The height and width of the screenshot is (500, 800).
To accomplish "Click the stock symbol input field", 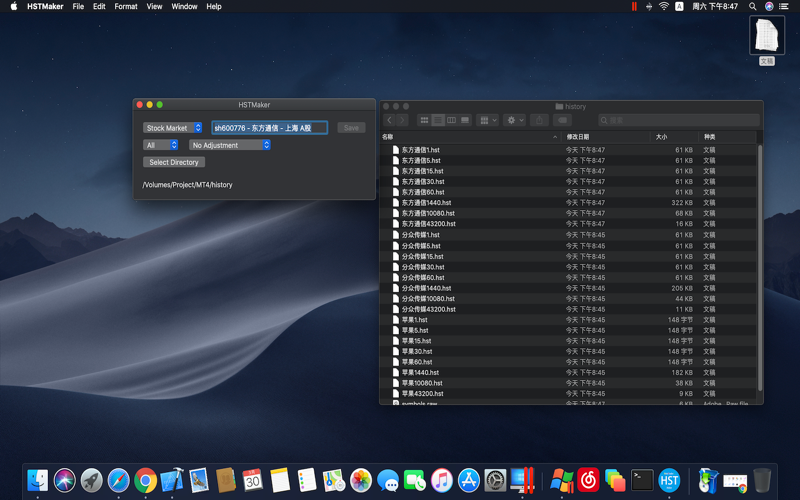I will 269,128.
